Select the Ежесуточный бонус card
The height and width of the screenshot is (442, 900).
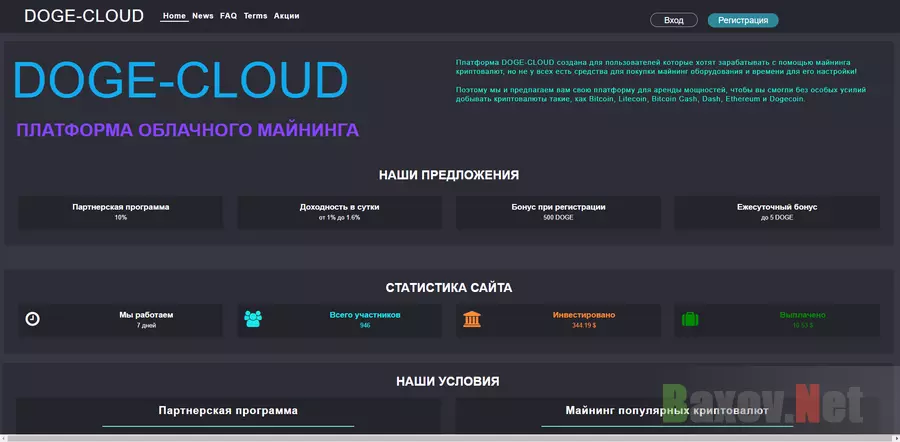coord(777,212)
